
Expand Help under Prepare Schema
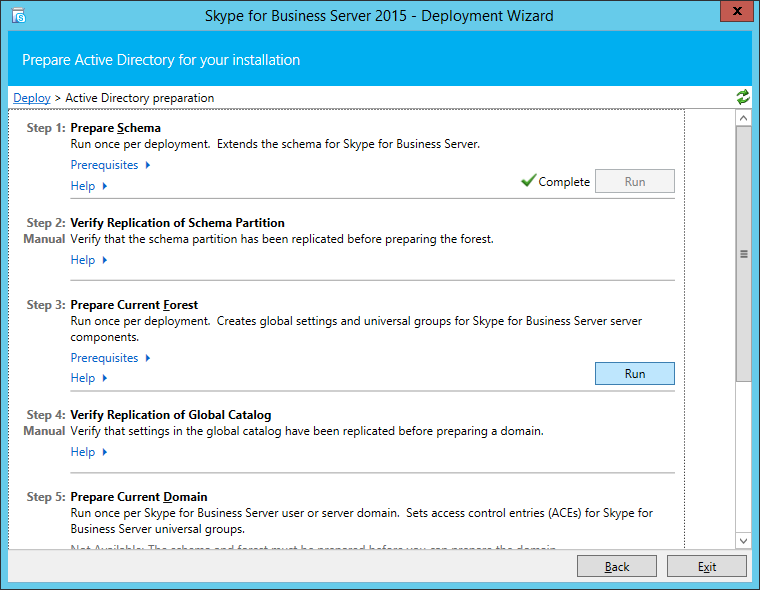click(89, 186)
